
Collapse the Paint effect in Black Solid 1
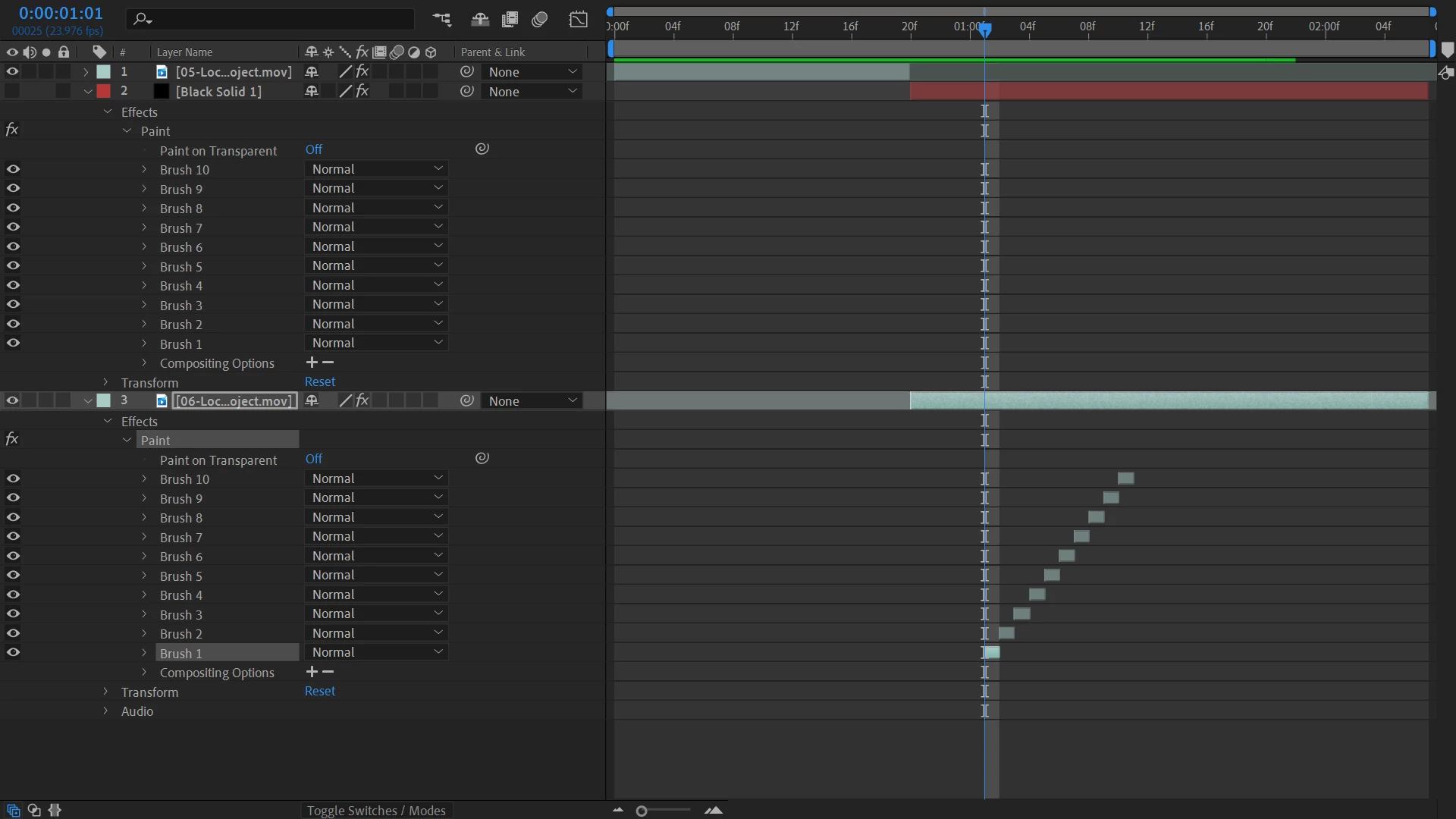[x=127, y=131]
